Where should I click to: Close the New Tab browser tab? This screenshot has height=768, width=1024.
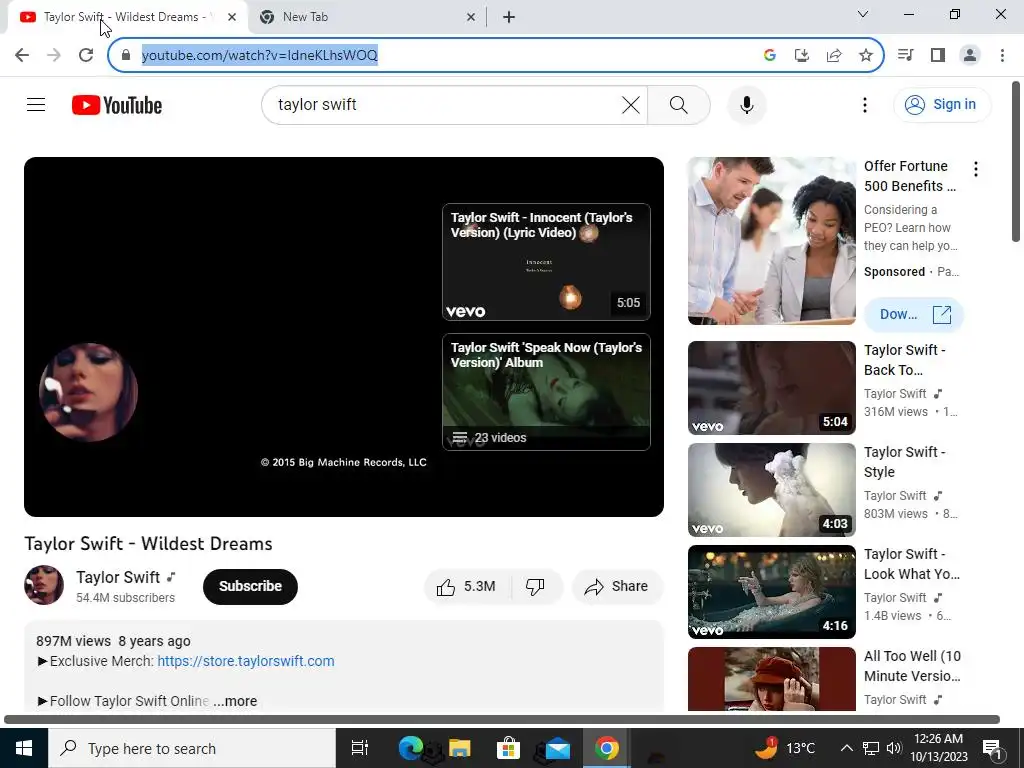(471, 17)
